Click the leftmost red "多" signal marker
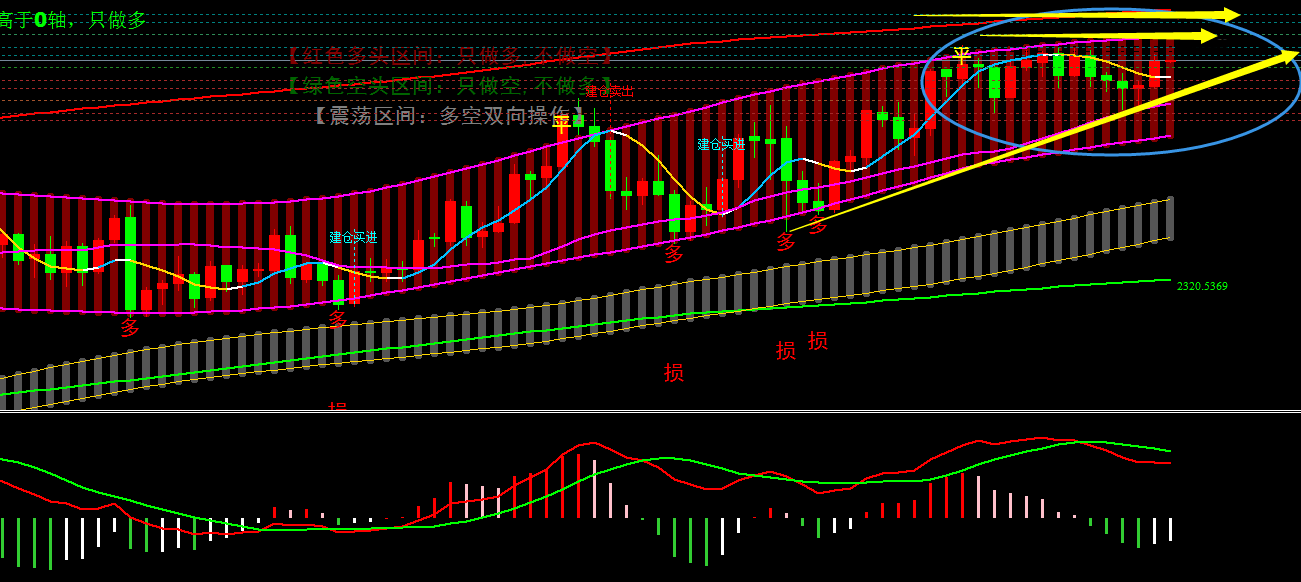1301x582 pixels. [x=130, y=328]
